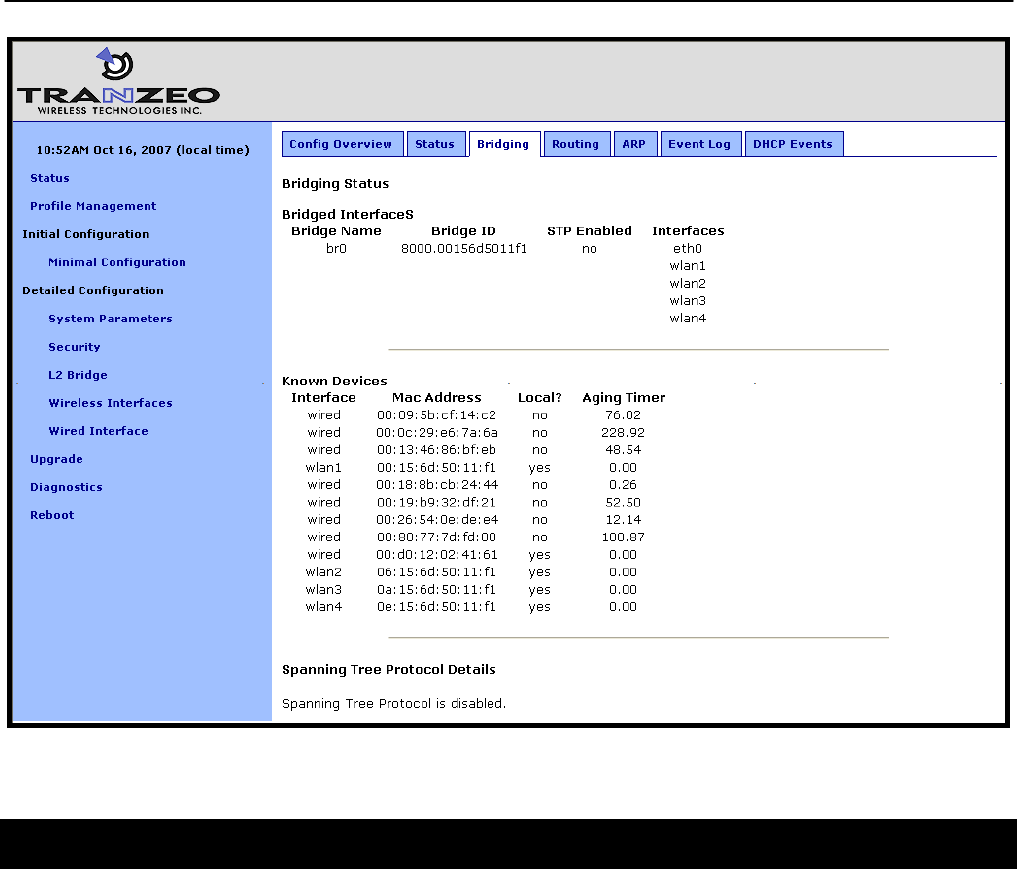
Task: Select MAC address 00:80:77:7d:fd:00
Action: coord(437,538)
